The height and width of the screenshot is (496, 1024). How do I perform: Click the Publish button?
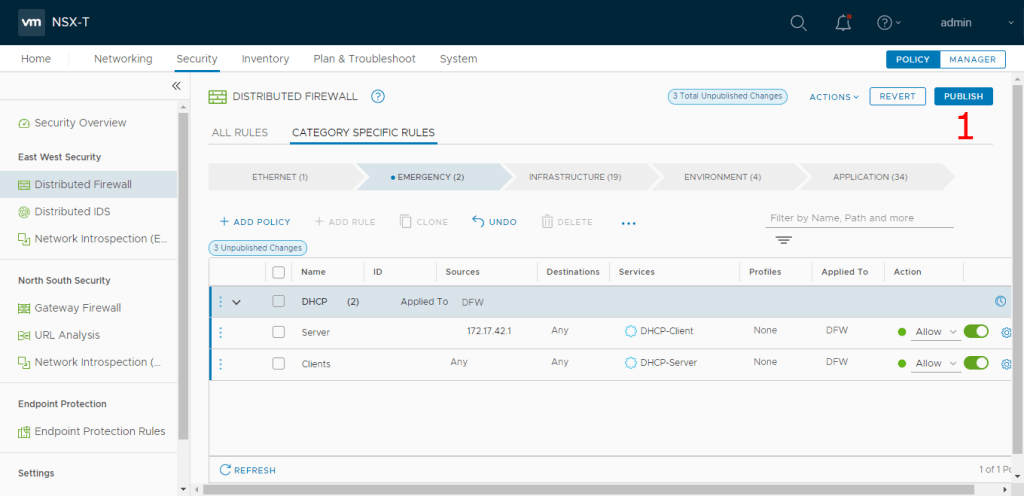pos(963,97)
